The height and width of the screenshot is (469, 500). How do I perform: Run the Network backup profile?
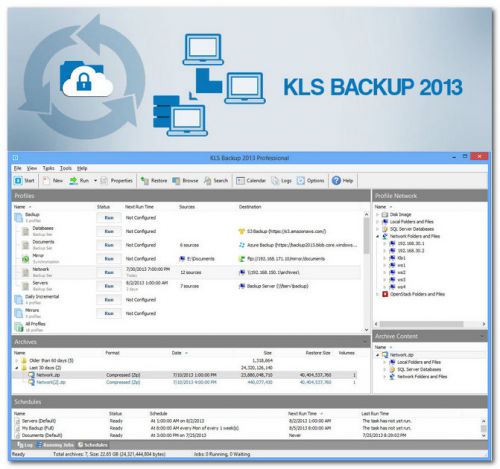click(x=109, y=272)
